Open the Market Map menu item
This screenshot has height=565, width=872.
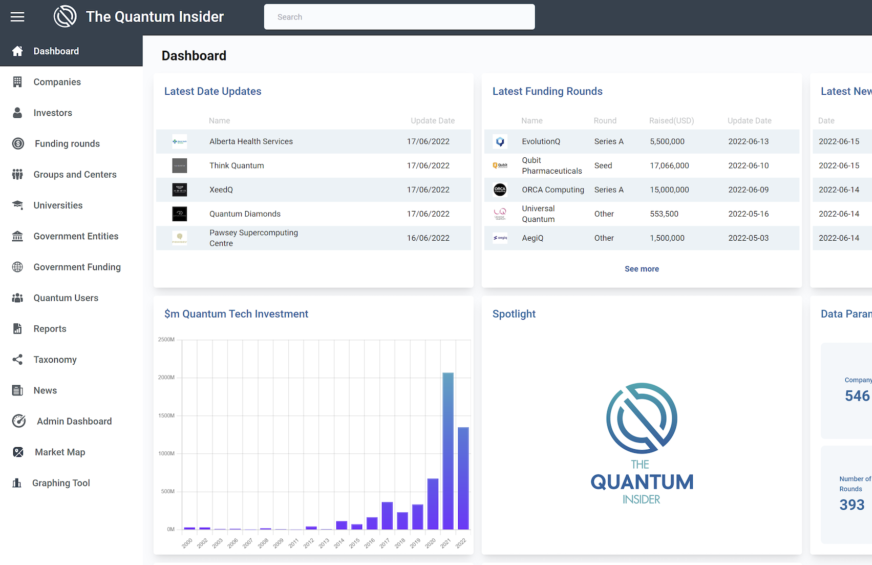point(60,452)
